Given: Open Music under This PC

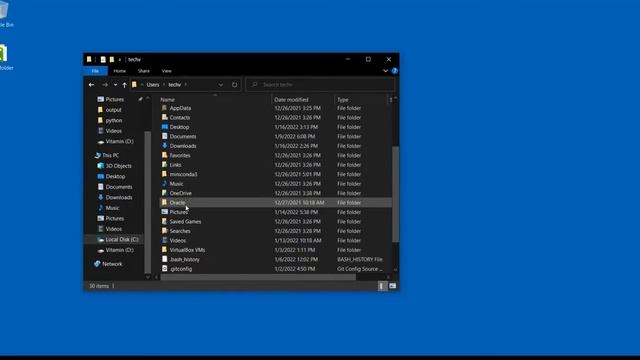Looking at the screenshot, I should (112, 208).
